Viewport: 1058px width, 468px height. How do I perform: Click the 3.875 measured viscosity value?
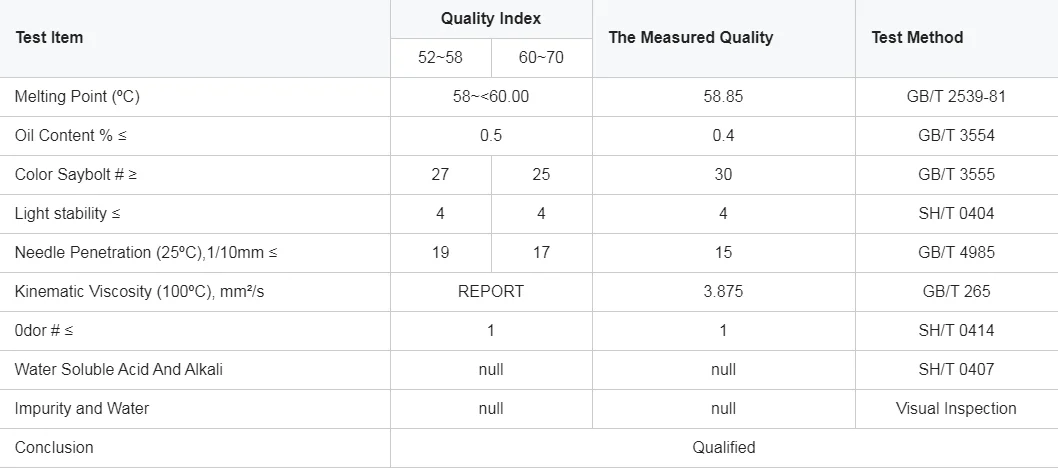723,292
